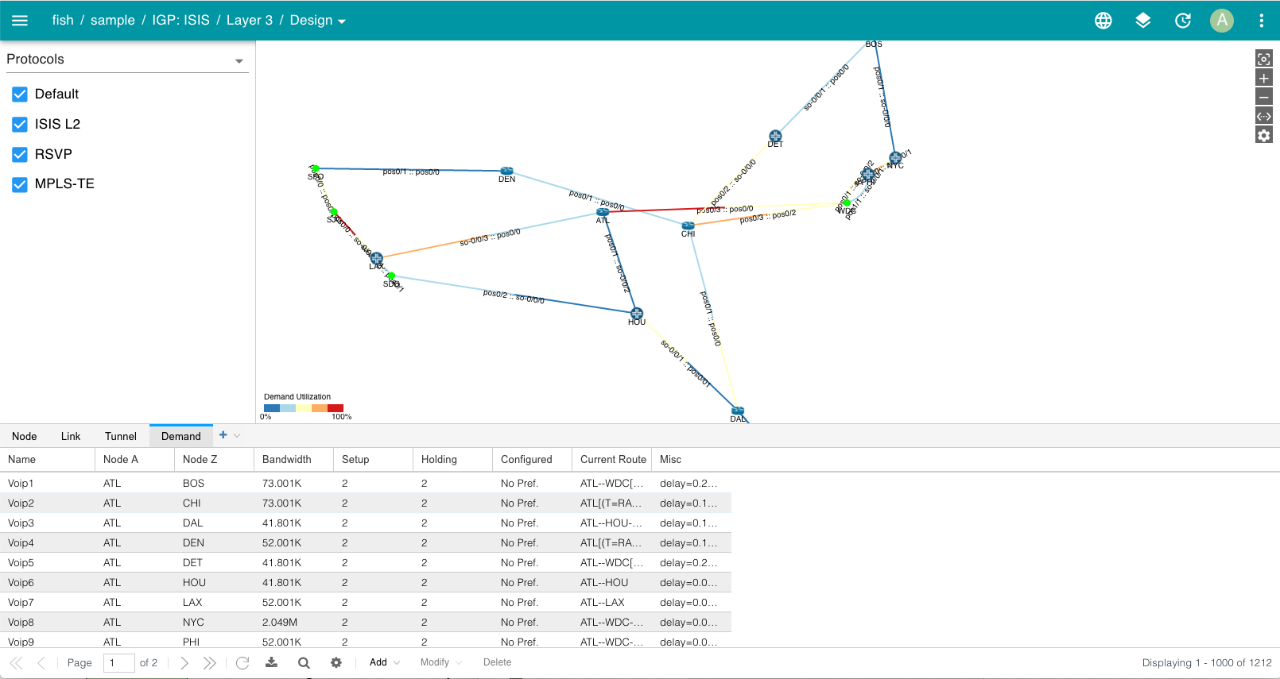This screenshot has height=679, width=1280.
Task: Go to first page of the table
Action: pyautogui.click(x=16, y=663)
